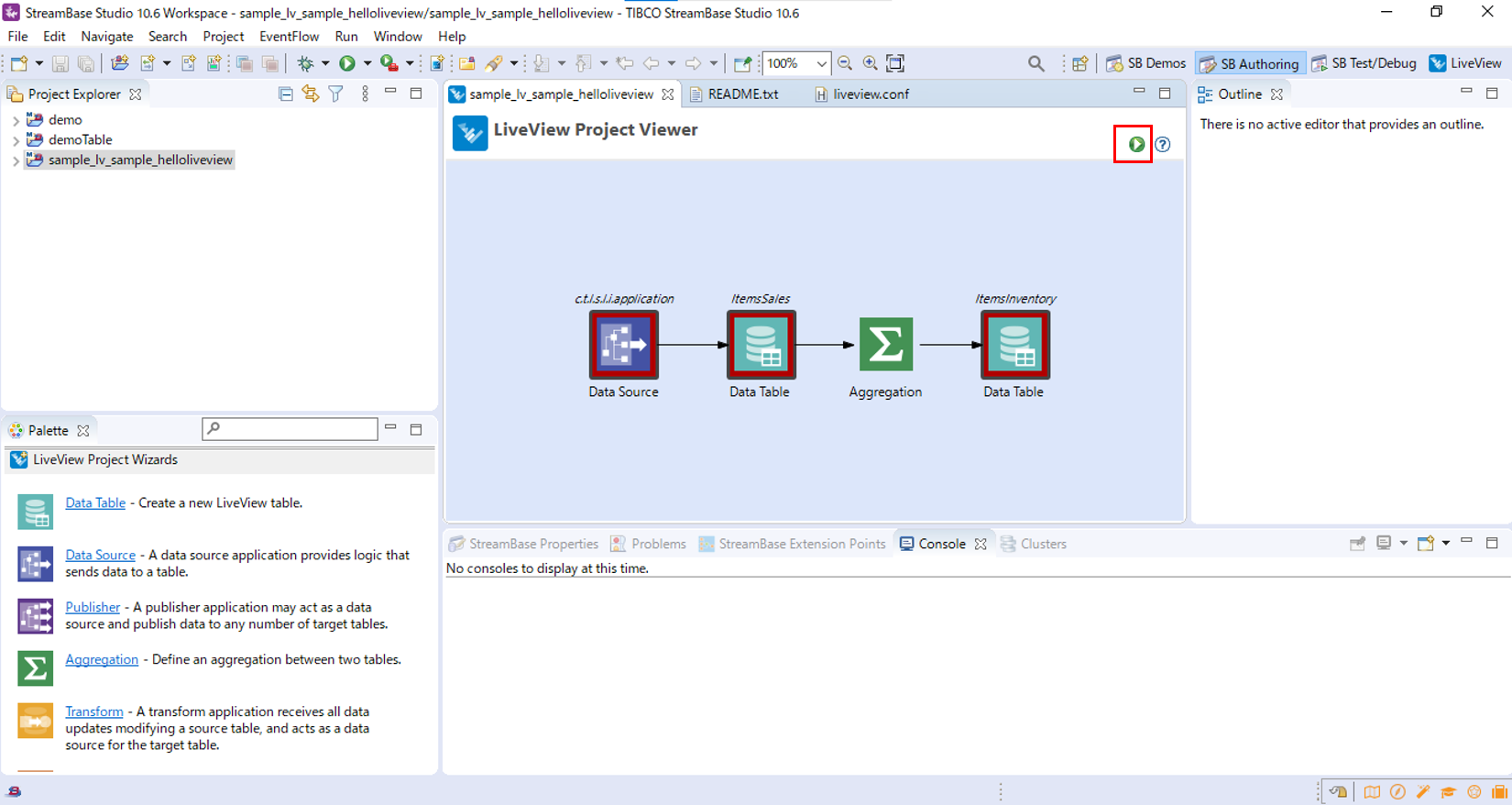
Task: Select the ItemsInventory Data Table node
Action: [1014, 345]
